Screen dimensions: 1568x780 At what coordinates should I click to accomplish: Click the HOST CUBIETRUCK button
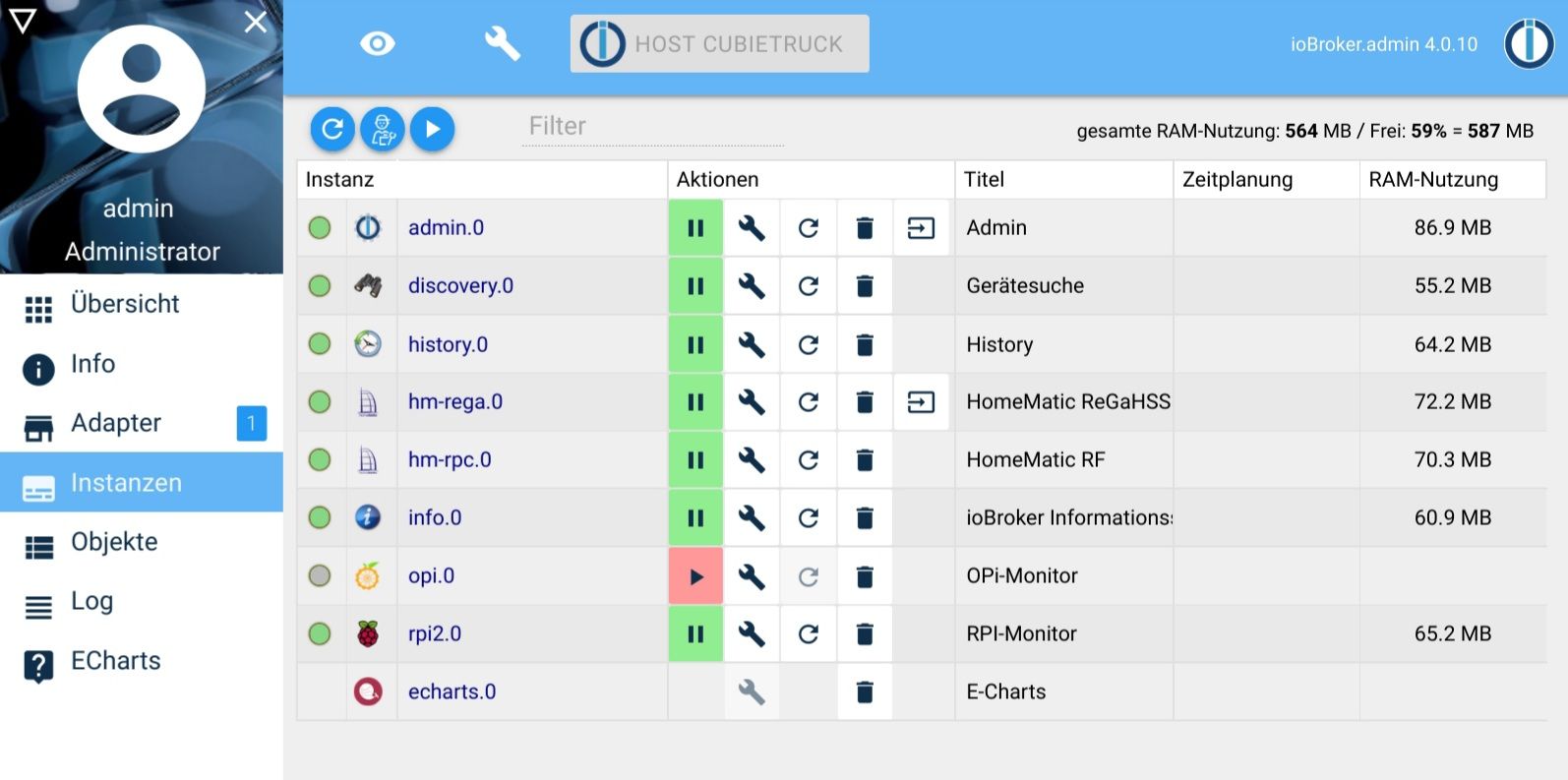719,43
